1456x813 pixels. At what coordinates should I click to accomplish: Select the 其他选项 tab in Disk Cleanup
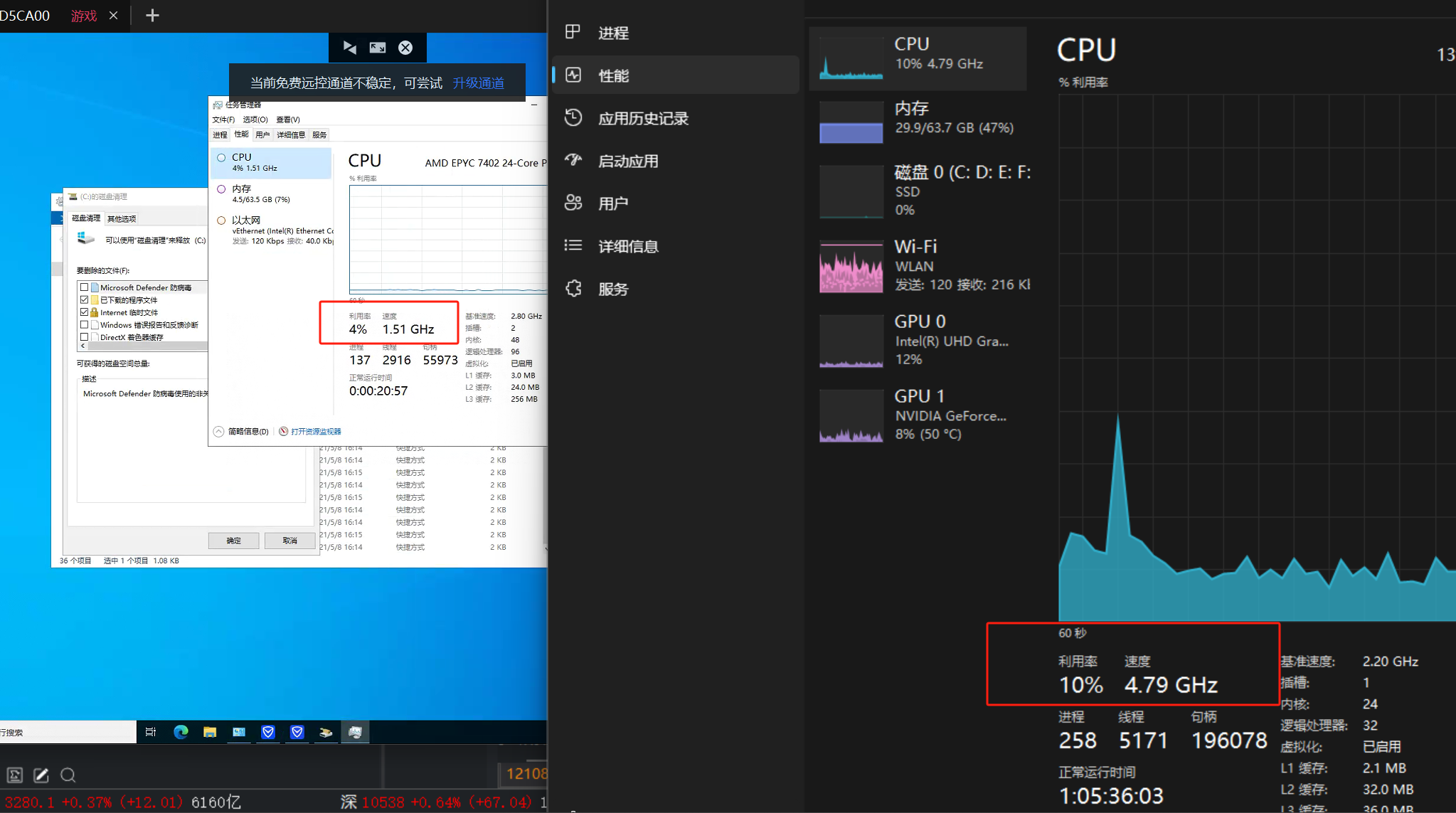pos(122,219)
